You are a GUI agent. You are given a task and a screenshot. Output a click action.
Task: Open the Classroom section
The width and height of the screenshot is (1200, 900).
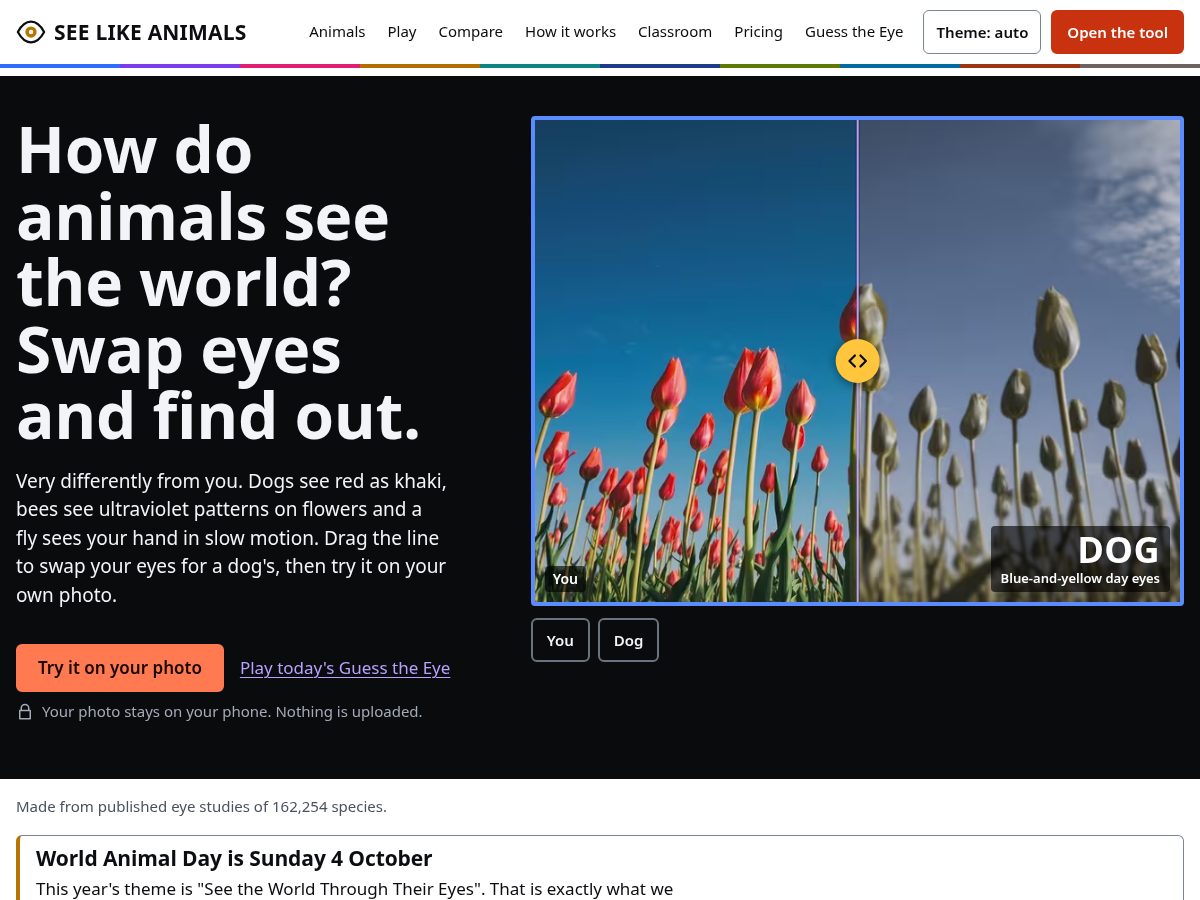tap(675, 32)
